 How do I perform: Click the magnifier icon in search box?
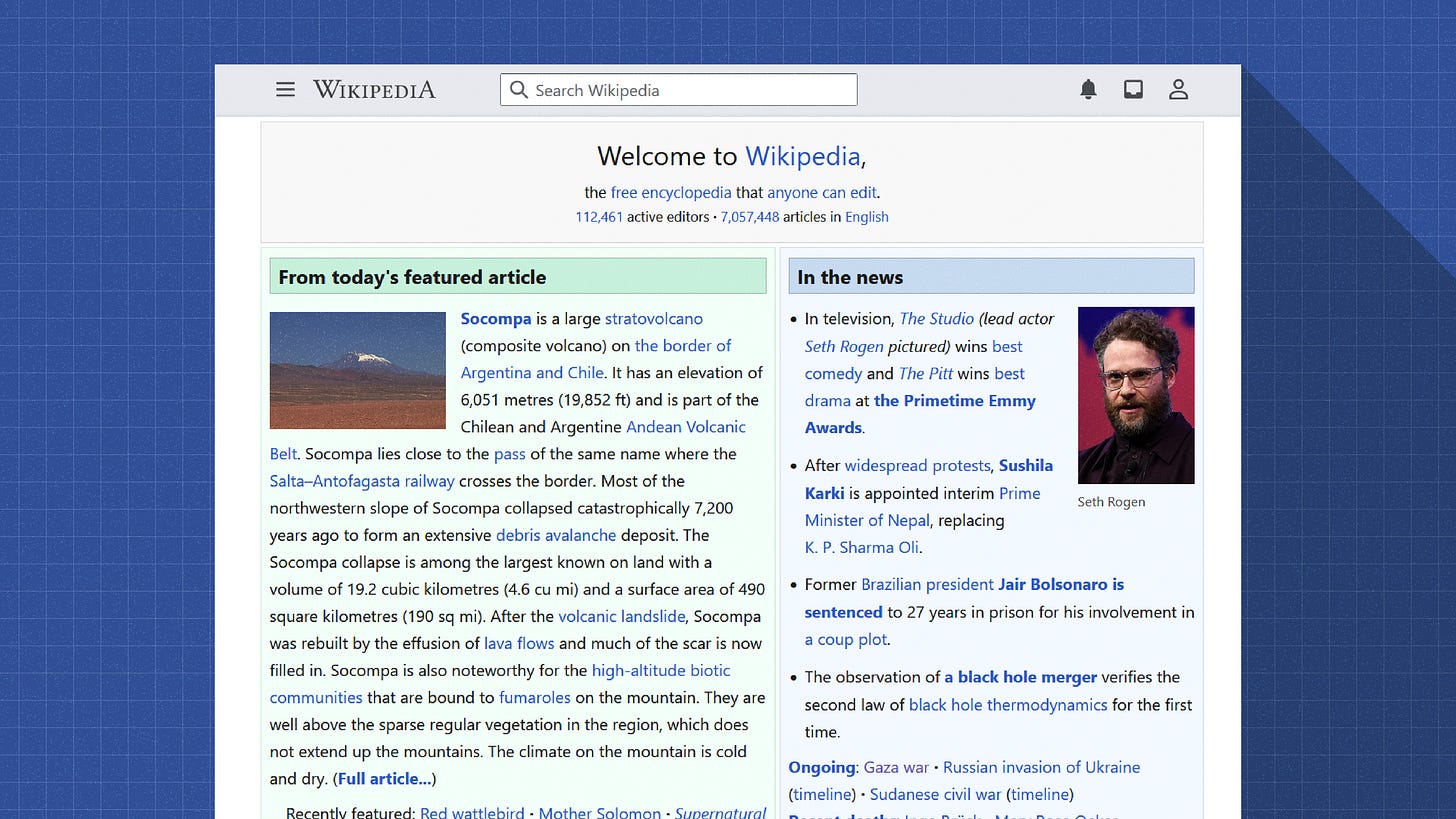518,89
